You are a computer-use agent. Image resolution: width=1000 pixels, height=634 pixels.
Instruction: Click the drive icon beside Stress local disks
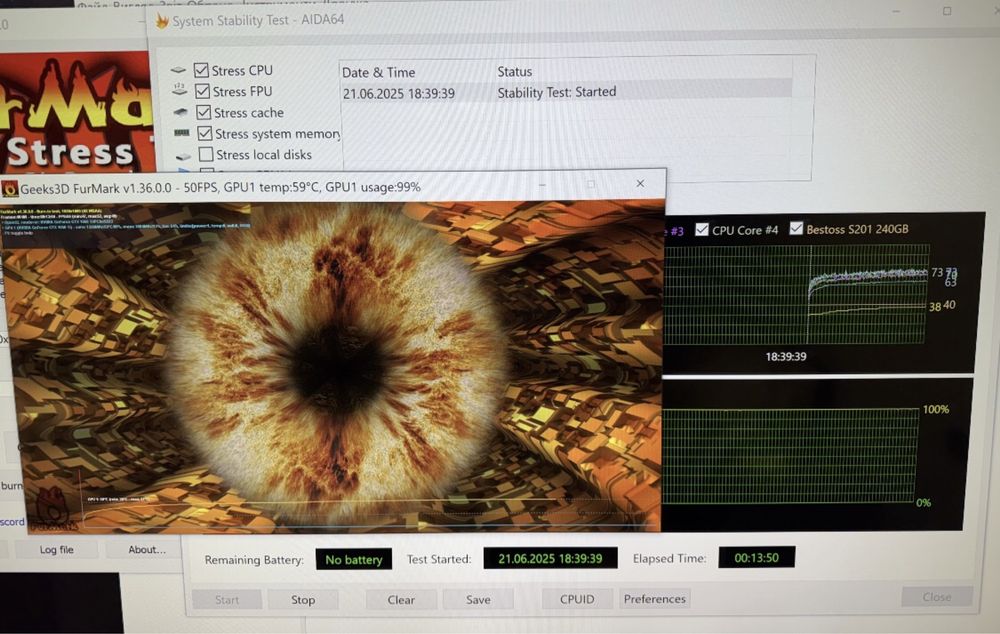[x=184, y=156]
